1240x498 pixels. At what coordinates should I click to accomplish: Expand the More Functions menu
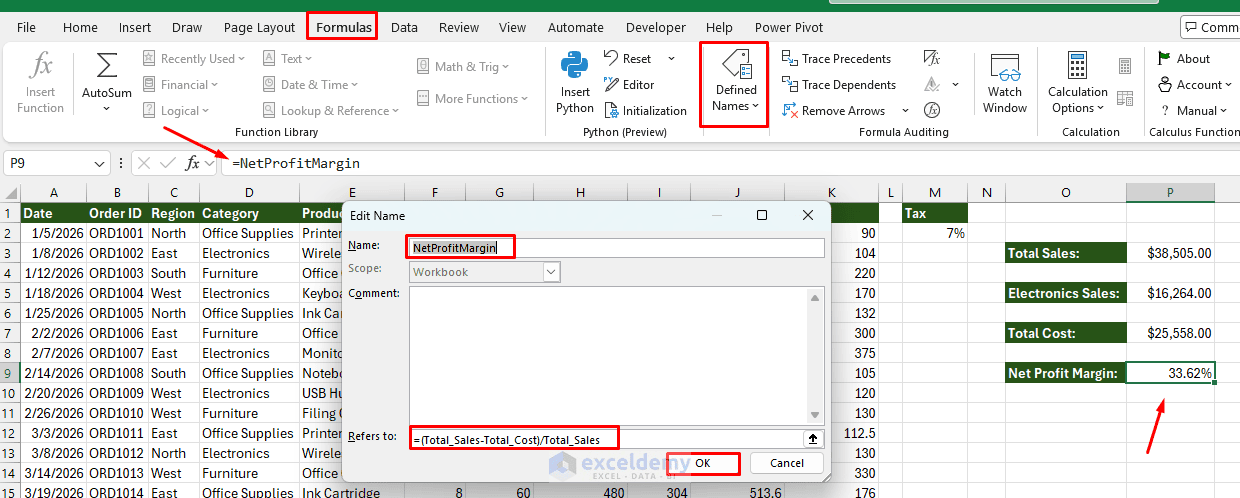coord(471,99)
